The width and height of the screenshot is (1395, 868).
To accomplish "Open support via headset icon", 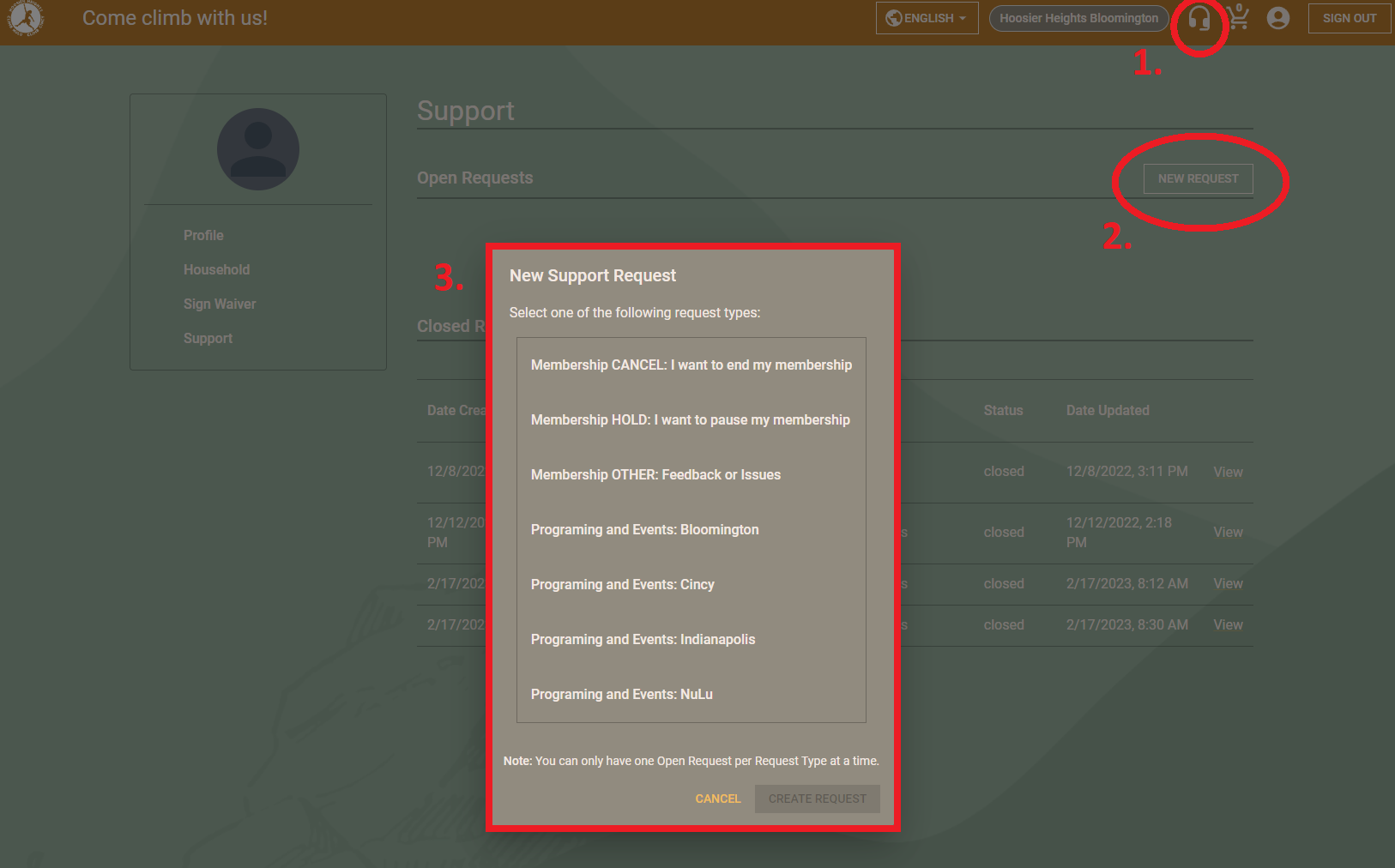I will [x=1199, y=18].
